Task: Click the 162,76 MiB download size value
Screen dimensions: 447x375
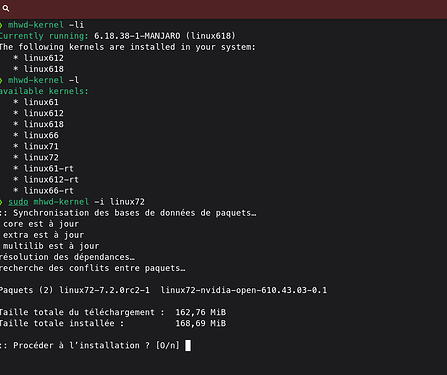Action: (201, 312)
